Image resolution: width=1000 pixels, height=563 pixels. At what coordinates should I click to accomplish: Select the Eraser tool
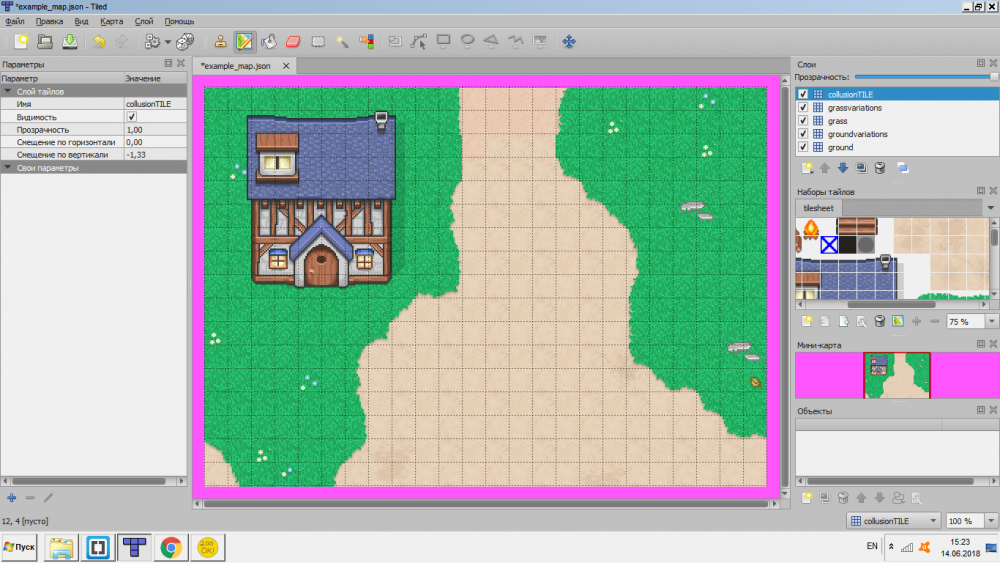(x=293, y=42)
